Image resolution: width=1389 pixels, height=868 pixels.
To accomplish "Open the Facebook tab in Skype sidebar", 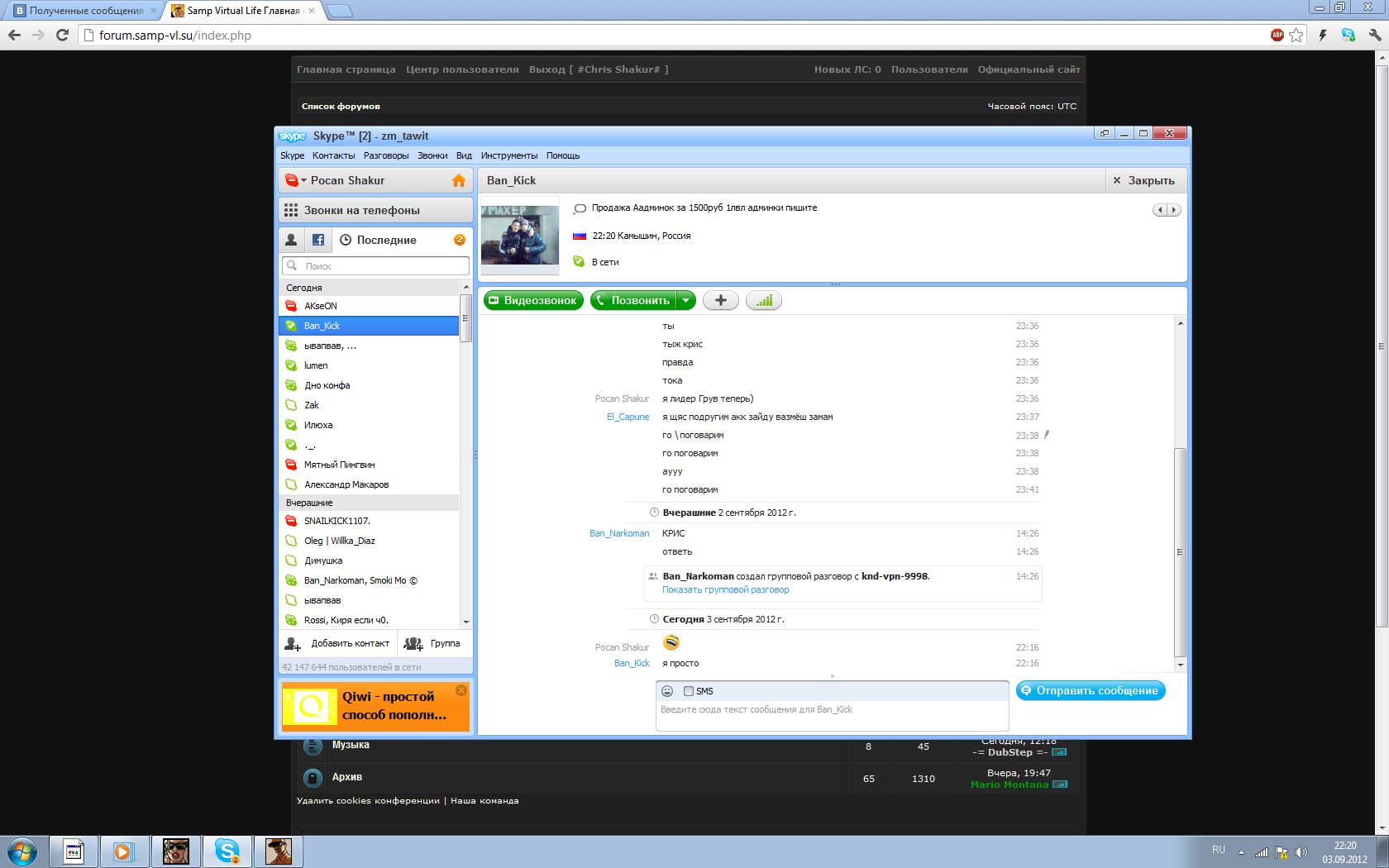I will click(318, 240).
